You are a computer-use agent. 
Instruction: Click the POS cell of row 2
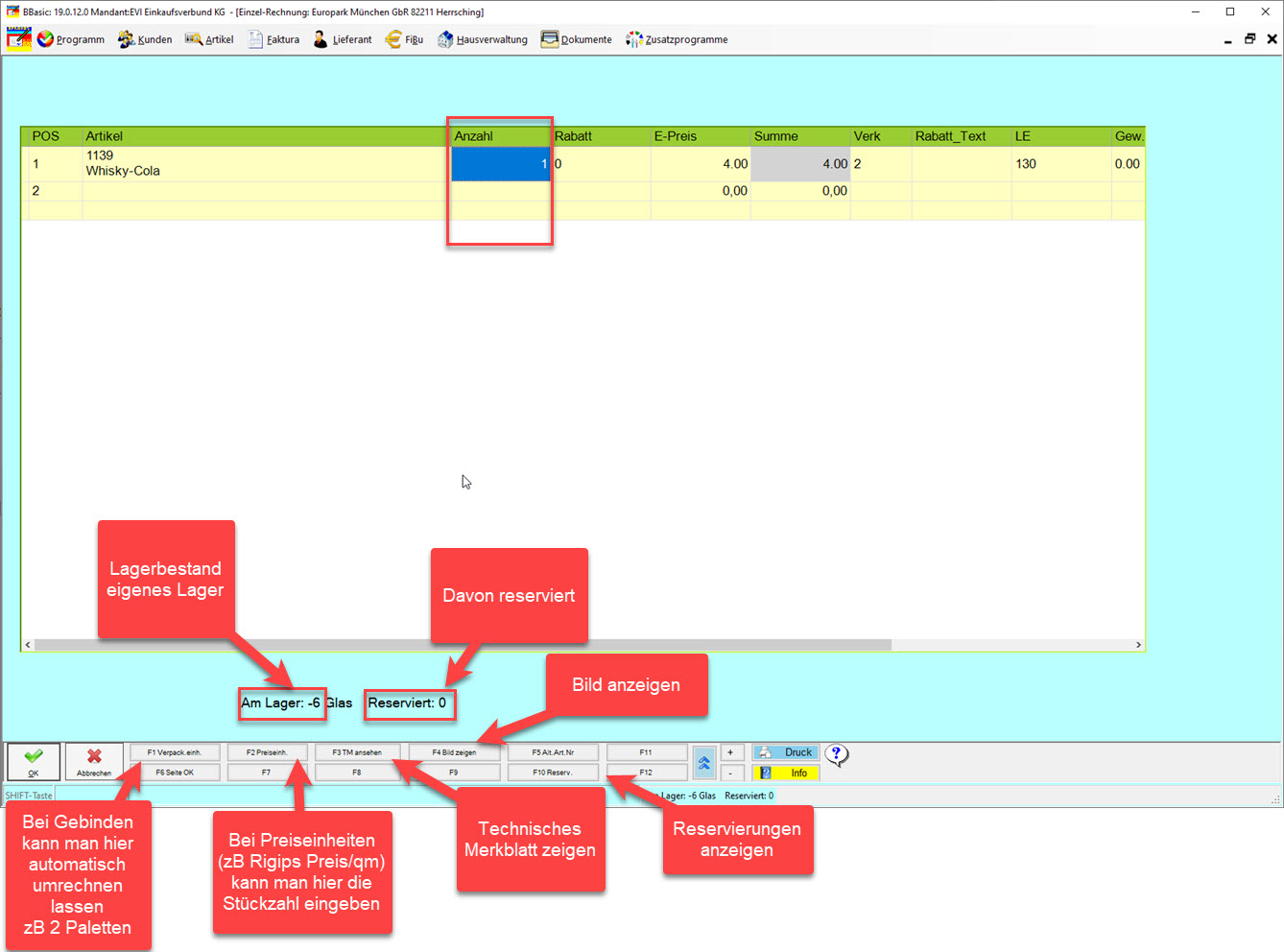(56, 191)
